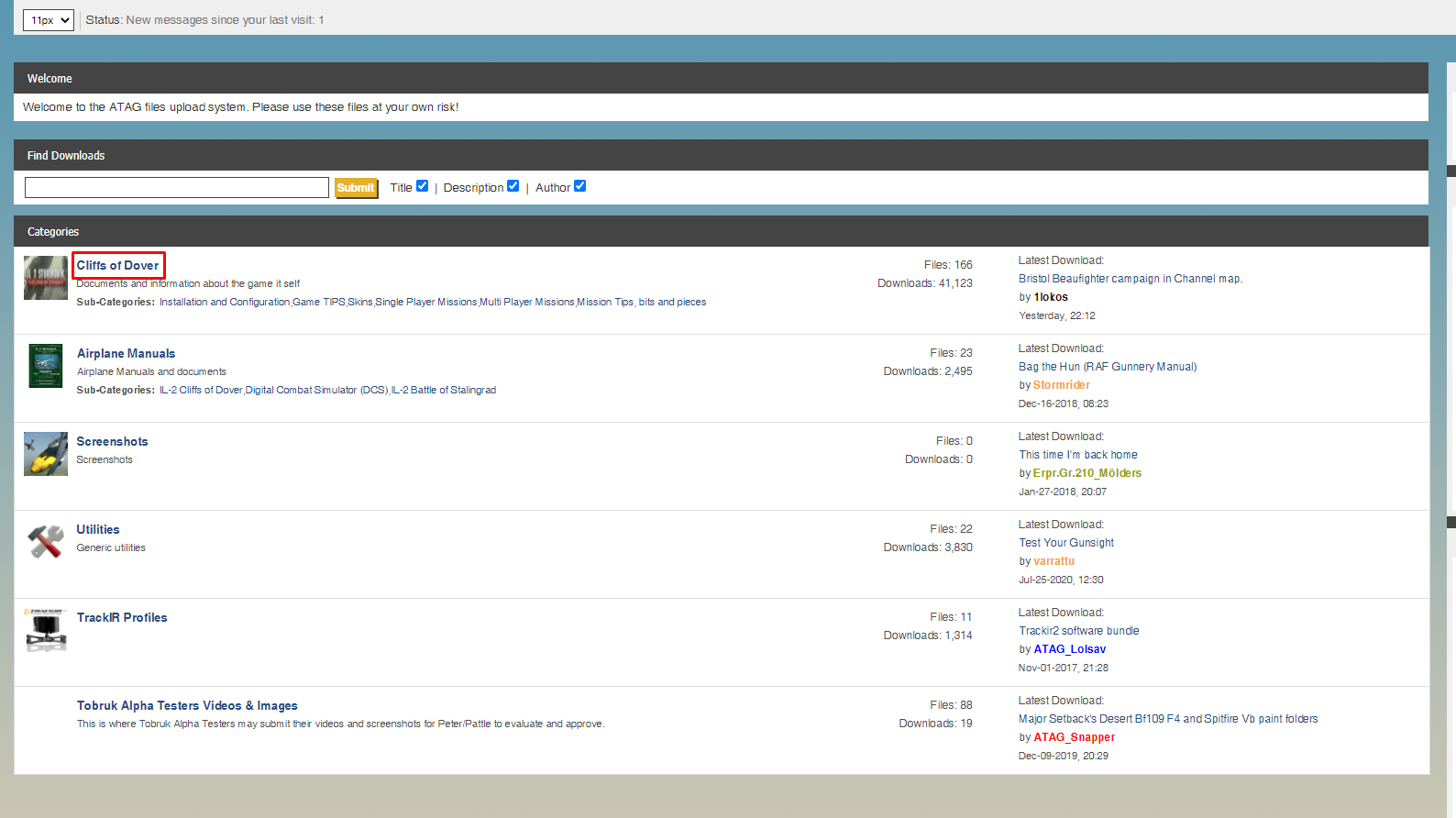The width and height of the screenshot is (1456, 818).
Task: Open the Airplane Manuals category link
Action: click(x=127, y=353)
